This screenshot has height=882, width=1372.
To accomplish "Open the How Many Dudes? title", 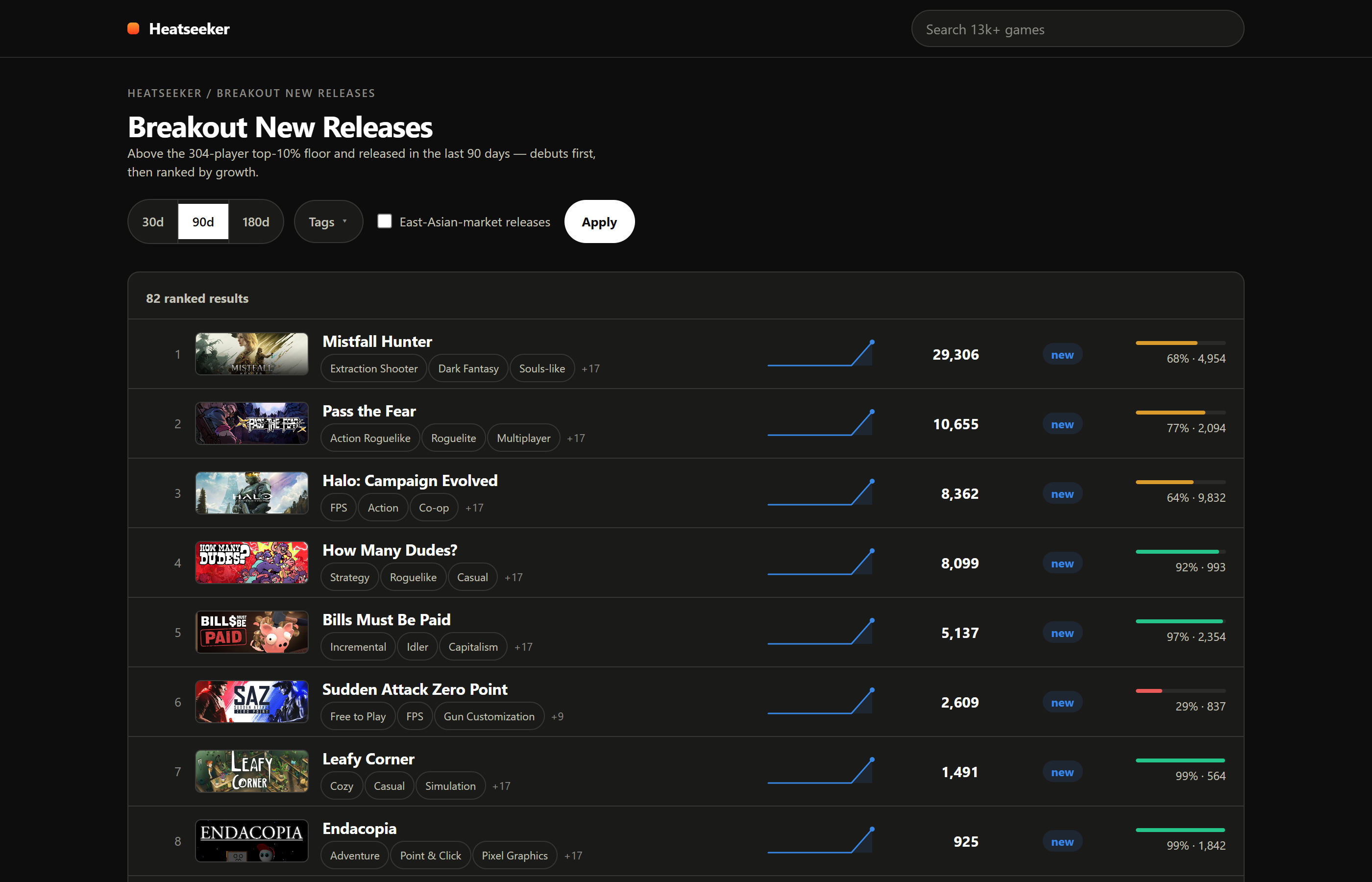I will point(390,550).
